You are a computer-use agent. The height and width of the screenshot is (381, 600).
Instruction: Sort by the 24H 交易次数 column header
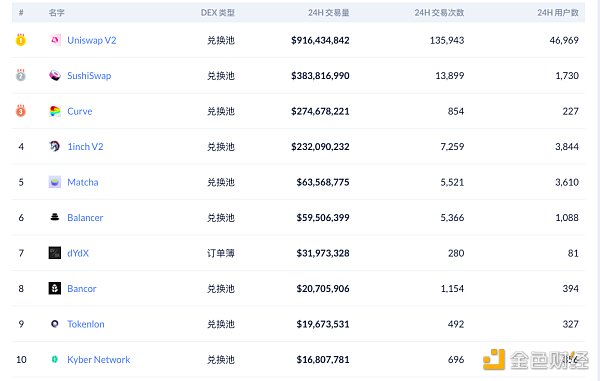pos(439,13)
